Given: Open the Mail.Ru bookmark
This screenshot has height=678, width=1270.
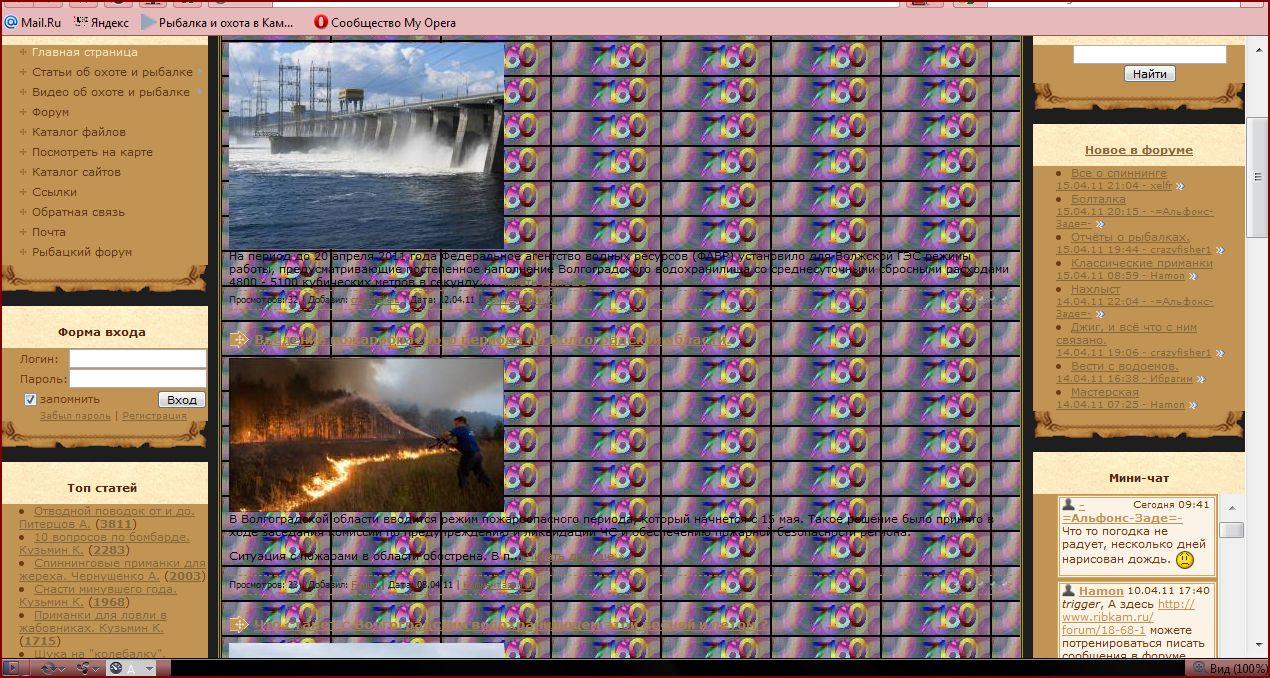Looking at the screenshot, I should [x=34, y=22].
